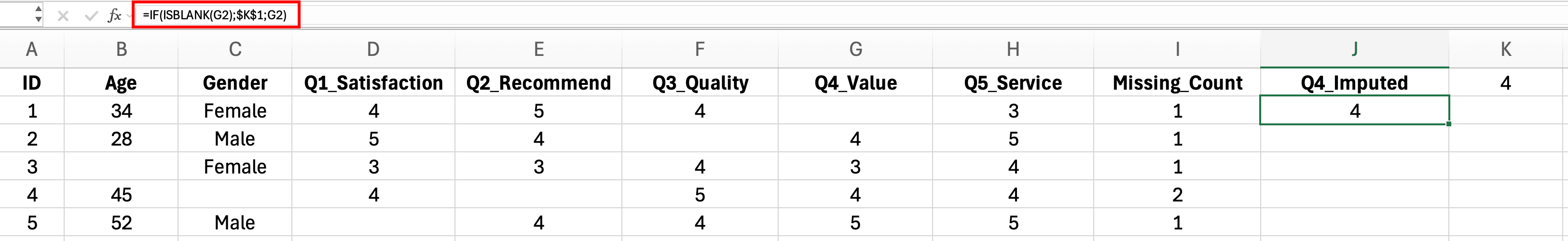Click the active cell J2
Screen dimensions: 1568x241
click(1354, 111)
